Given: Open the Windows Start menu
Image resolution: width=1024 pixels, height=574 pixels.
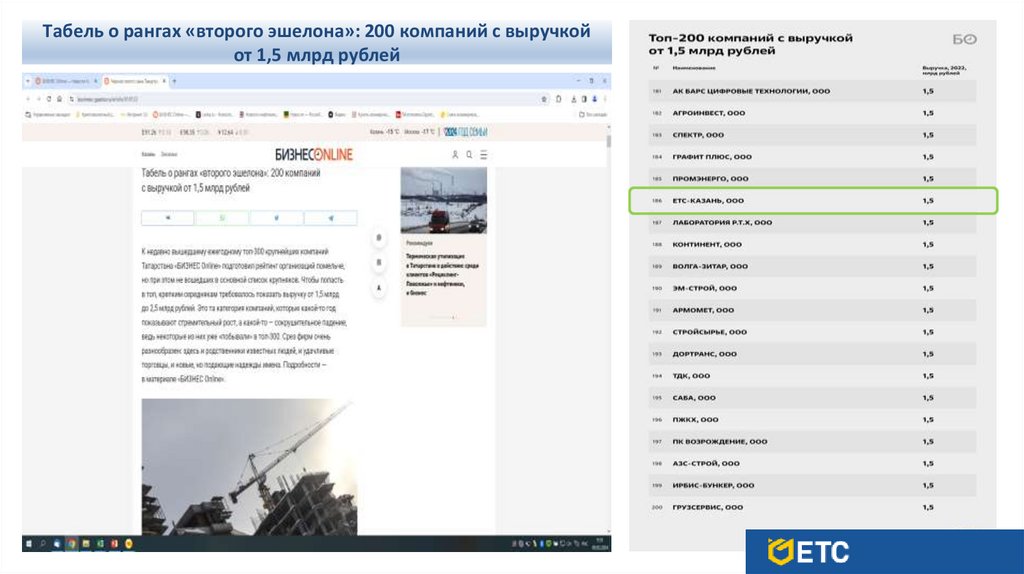Looking at the screenshot, I should coord(30,545).
